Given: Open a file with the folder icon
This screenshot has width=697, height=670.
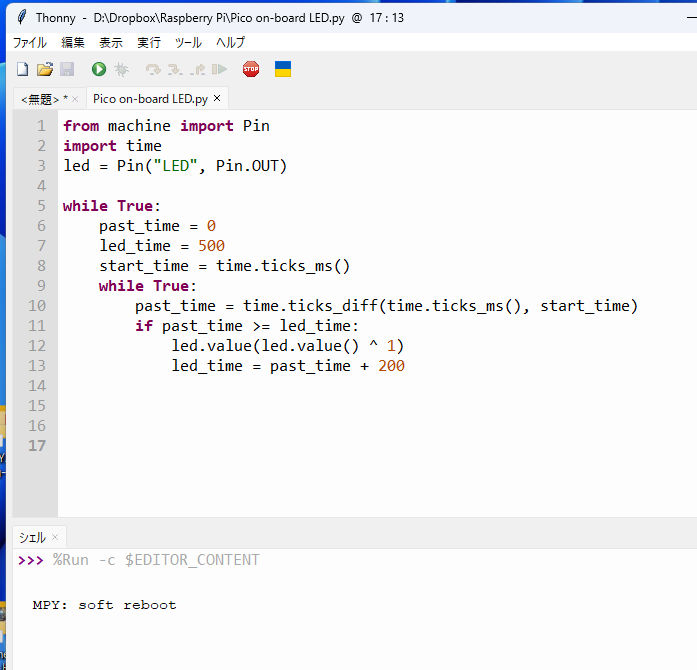Looking at the screenshot, I should pyautogui.click(x=44, y=69).
